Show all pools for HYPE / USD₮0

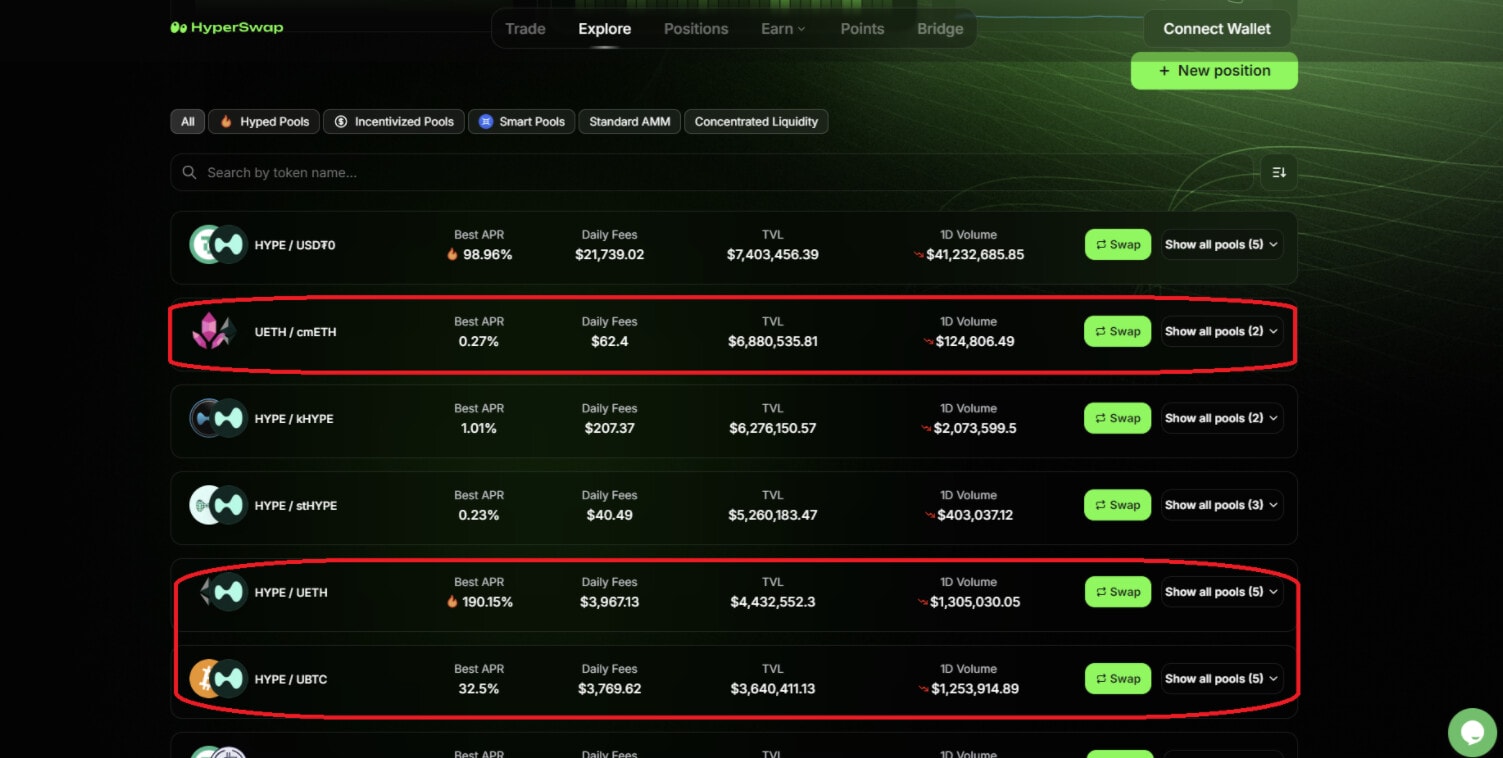(x=1222, y=245)
